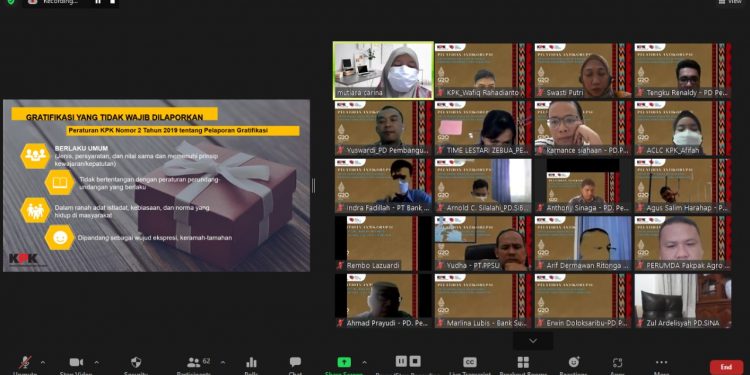Select TIME LESTARI ZEBUA video tile

pos(483,128)
